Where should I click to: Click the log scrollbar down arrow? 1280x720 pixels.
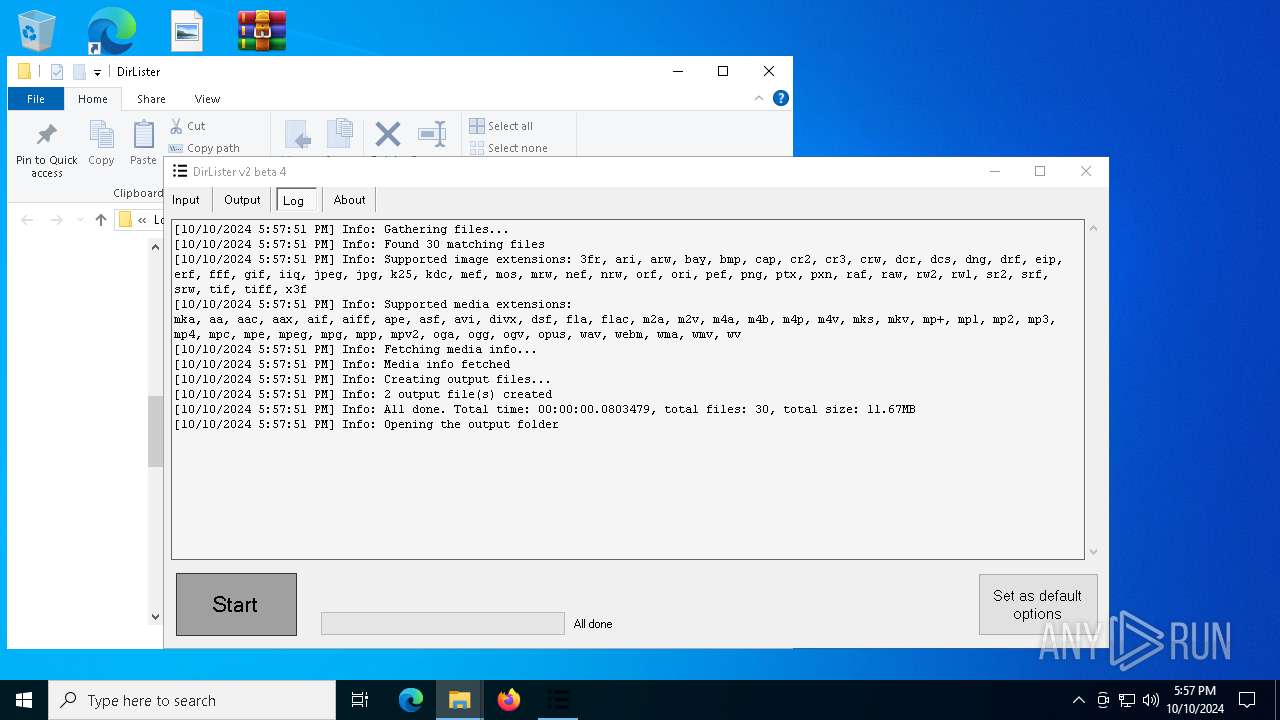tap(1093, 552)
